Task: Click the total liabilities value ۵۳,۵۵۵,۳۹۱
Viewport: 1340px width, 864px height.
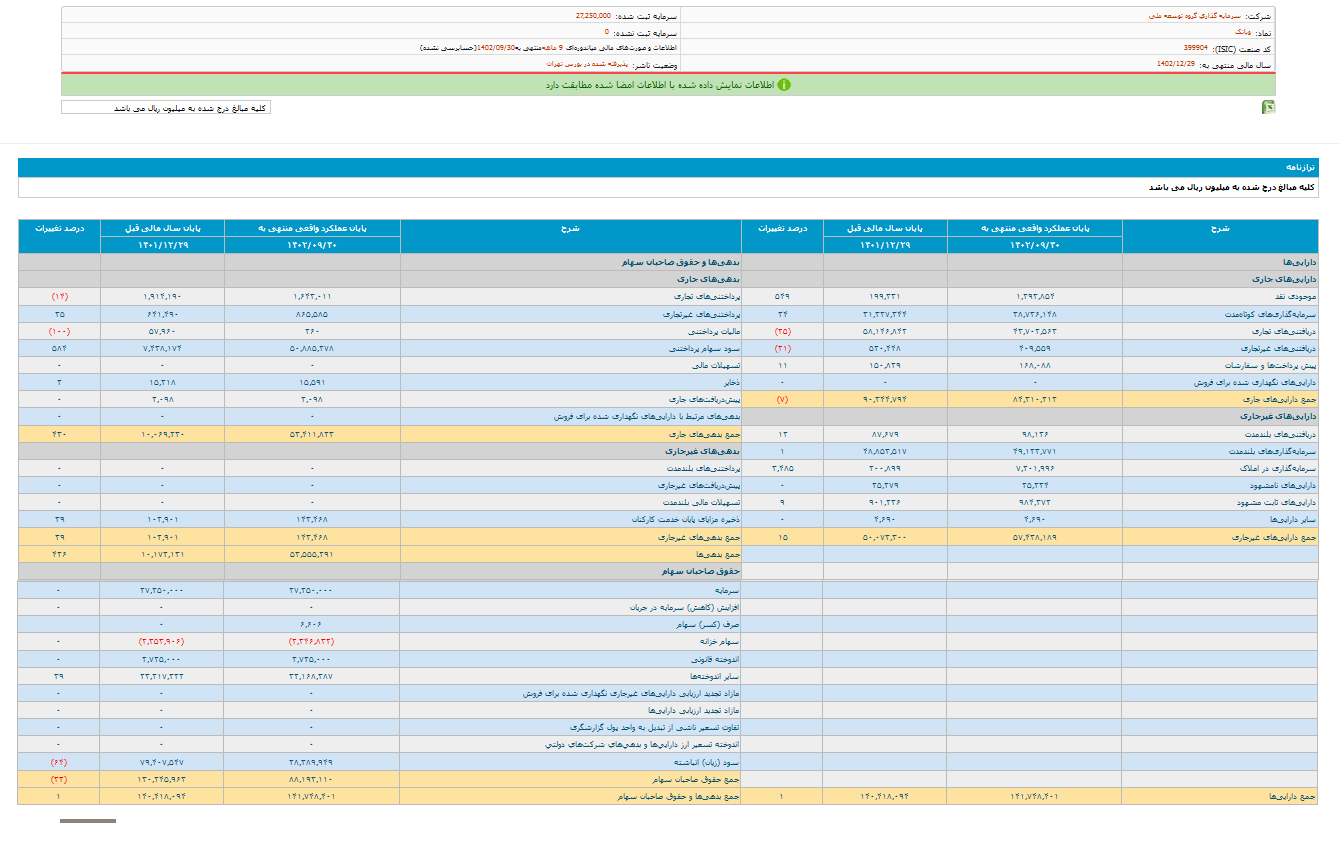Action: (312, 553)
